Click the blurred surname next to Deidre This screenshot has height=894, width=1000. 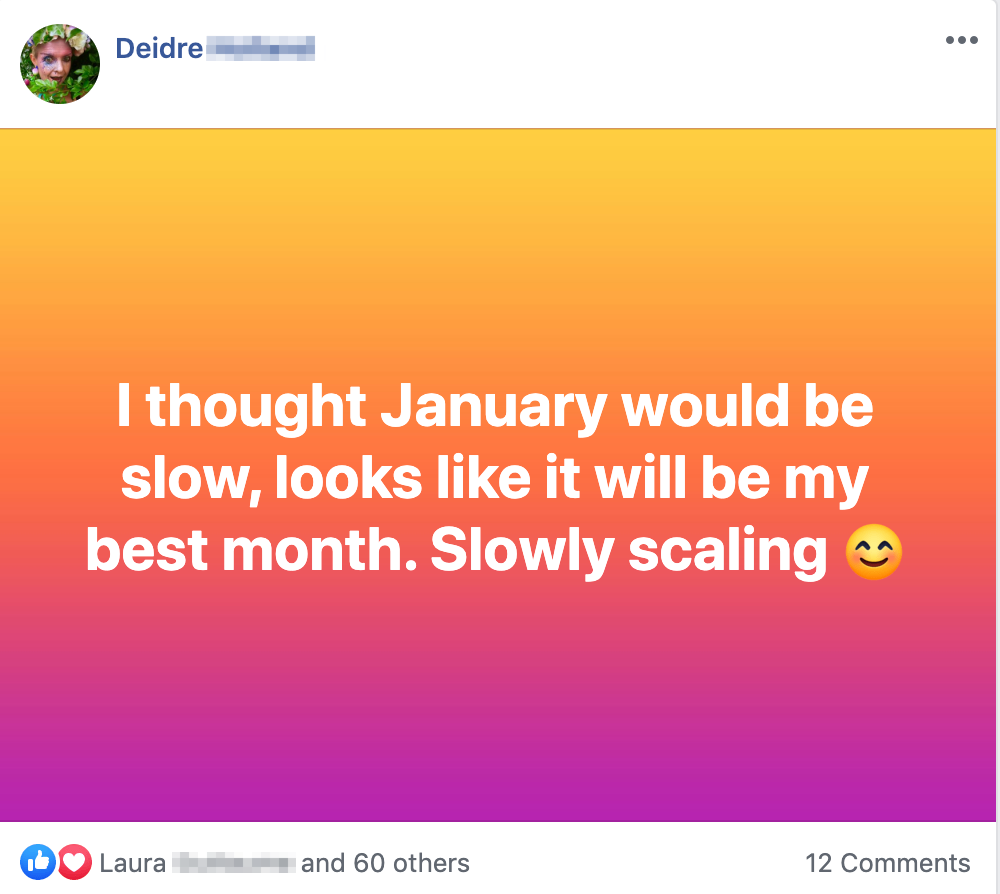[x=260, y=48]
